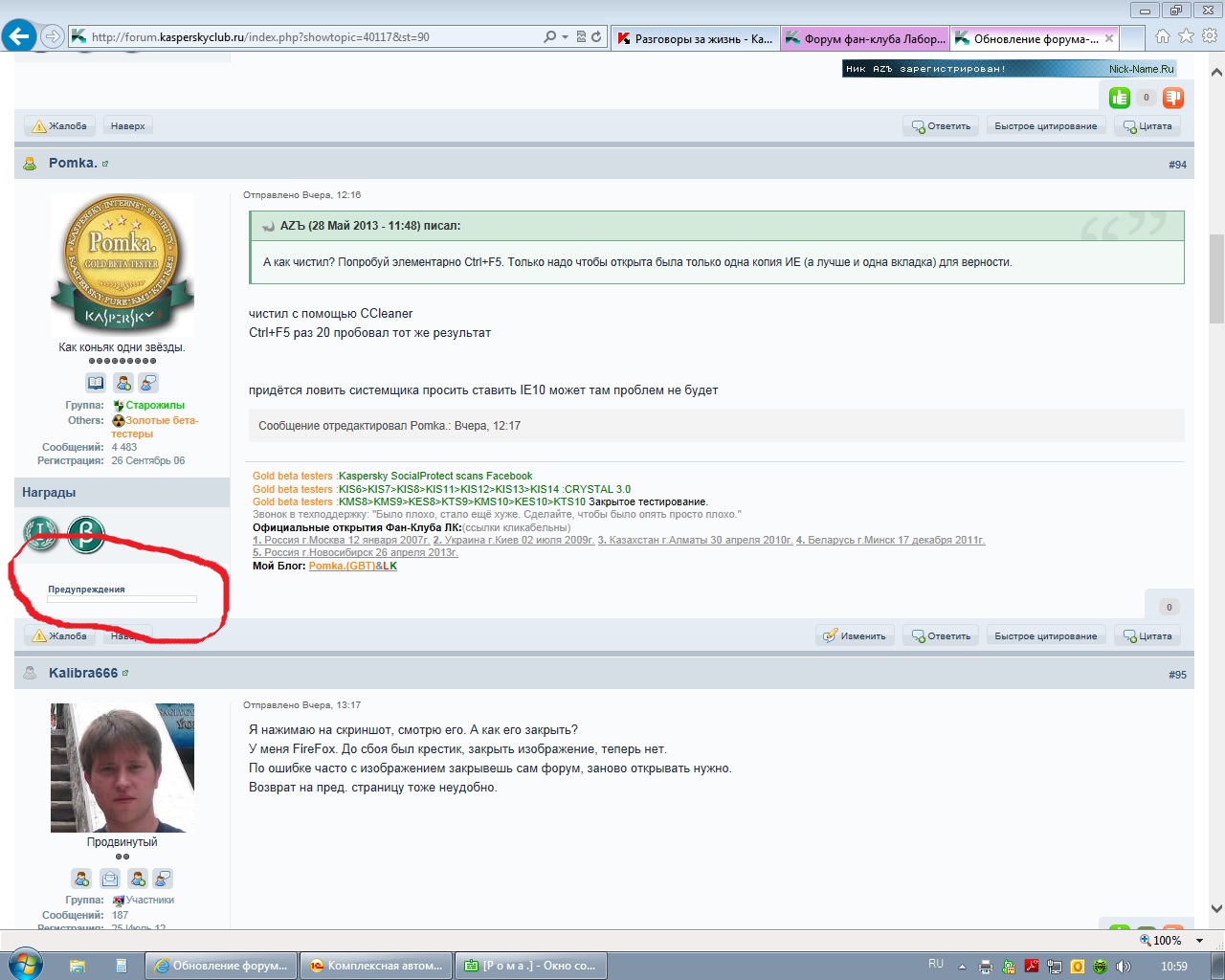The height and width of the screenshot is (980, 1225).
Task: Open Pomka's blog book icon
Action: [x=96, y=383]
